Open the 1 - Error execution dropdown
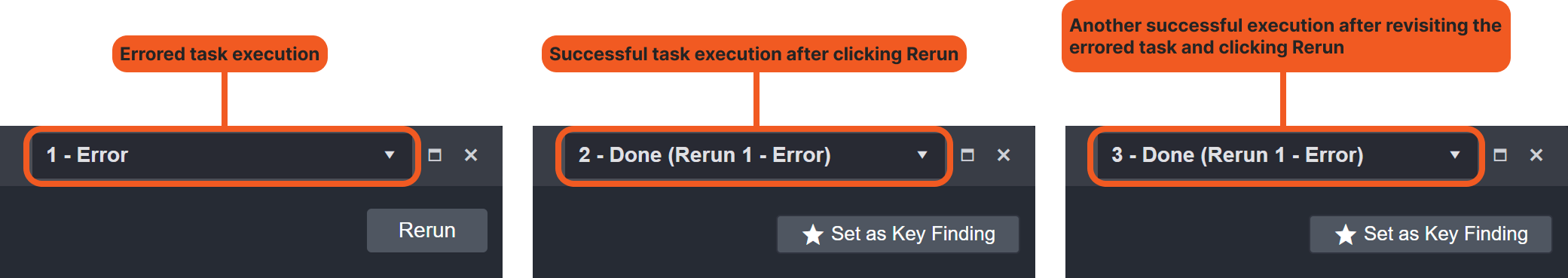Image resolution: width=1568 pixels, height=278 pixels. pyautogui.click(x=222, y=156)
